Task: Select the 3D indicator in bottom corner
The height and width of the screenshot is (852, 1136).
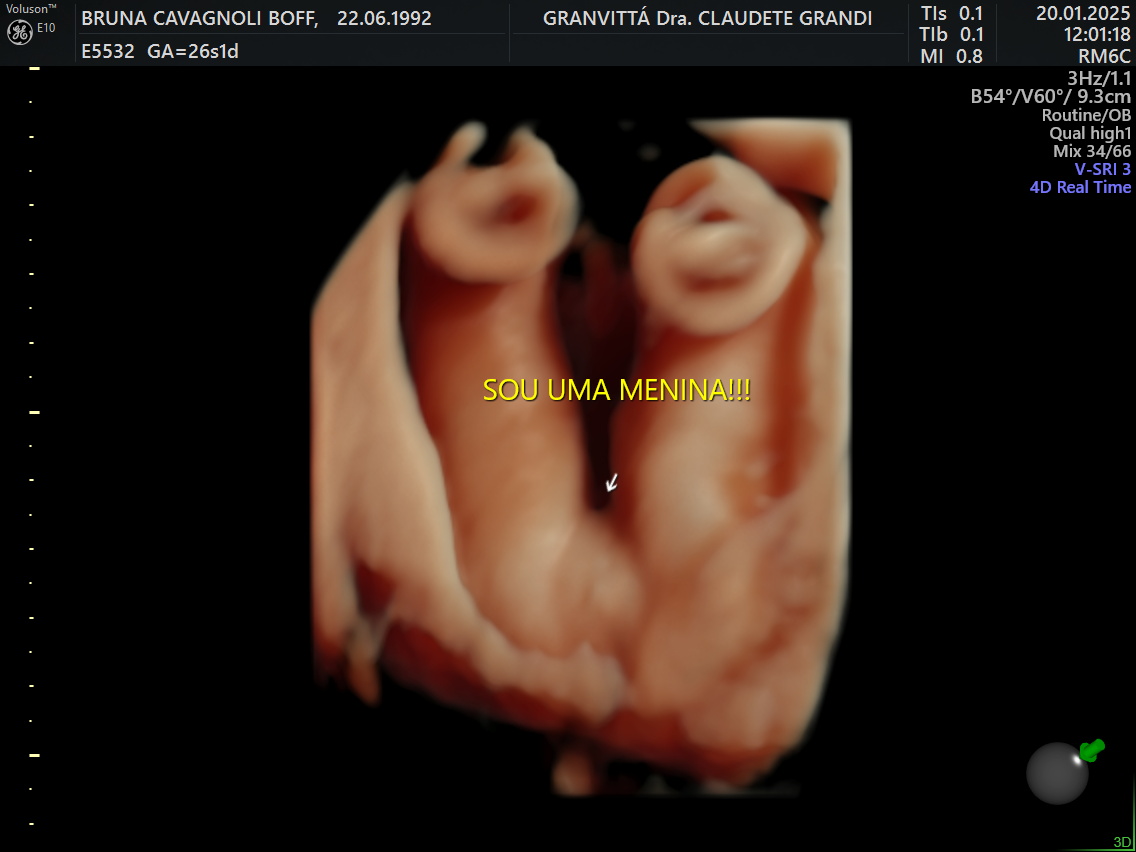Action: tap(1122, 842)
